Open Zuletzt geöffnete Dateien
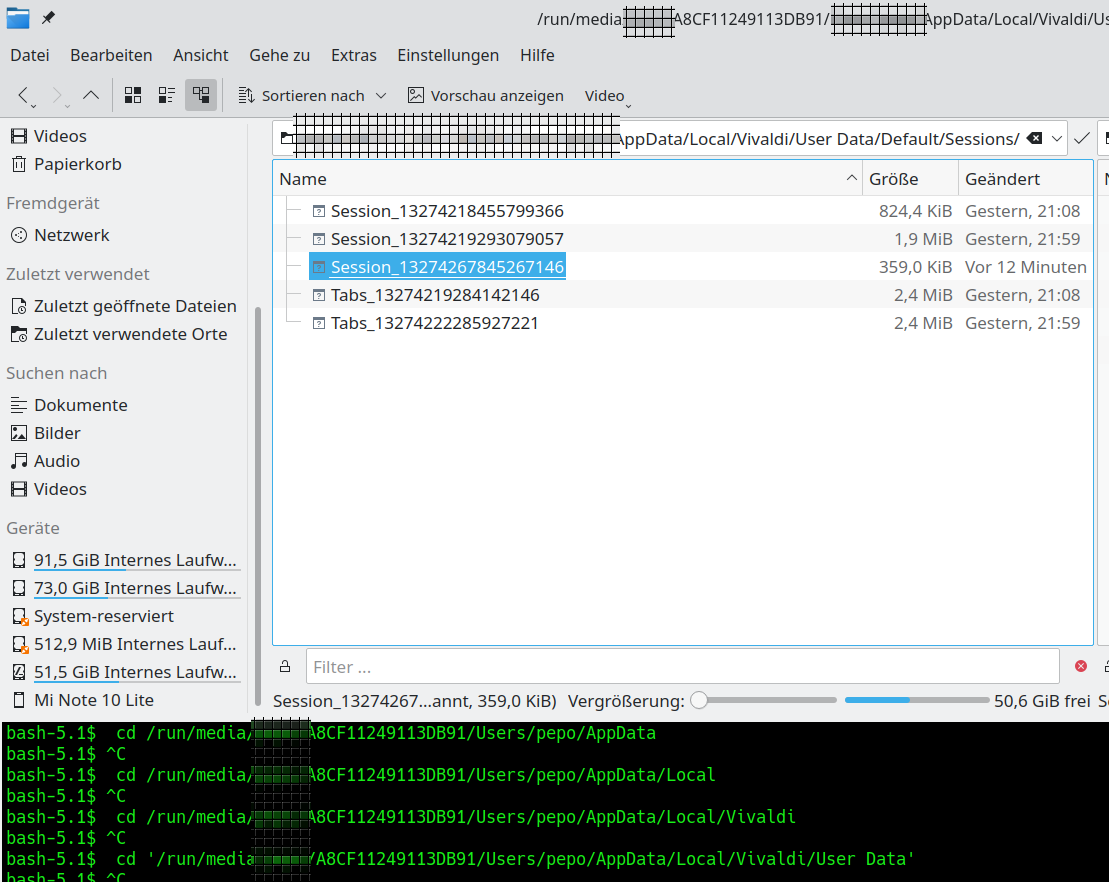 [124, 306]
